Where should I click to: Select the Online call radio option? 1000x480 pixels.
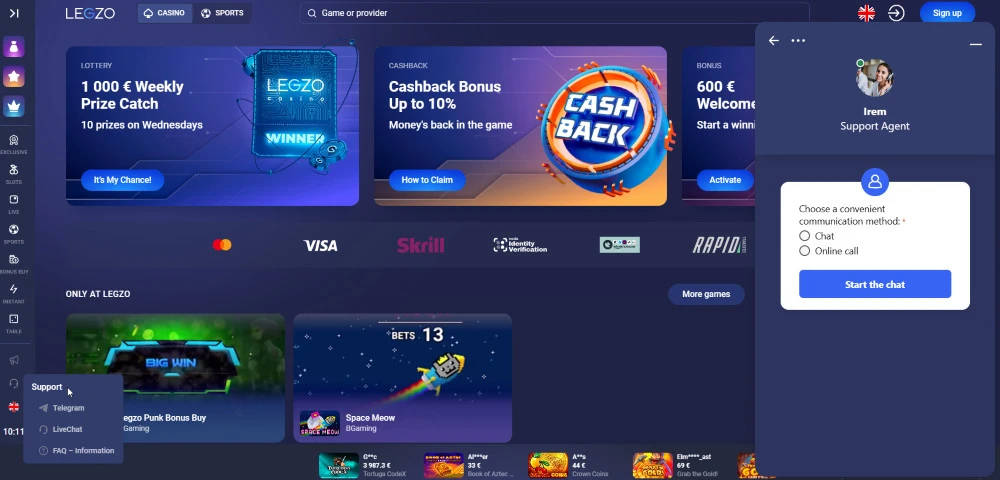coord(804,251)
